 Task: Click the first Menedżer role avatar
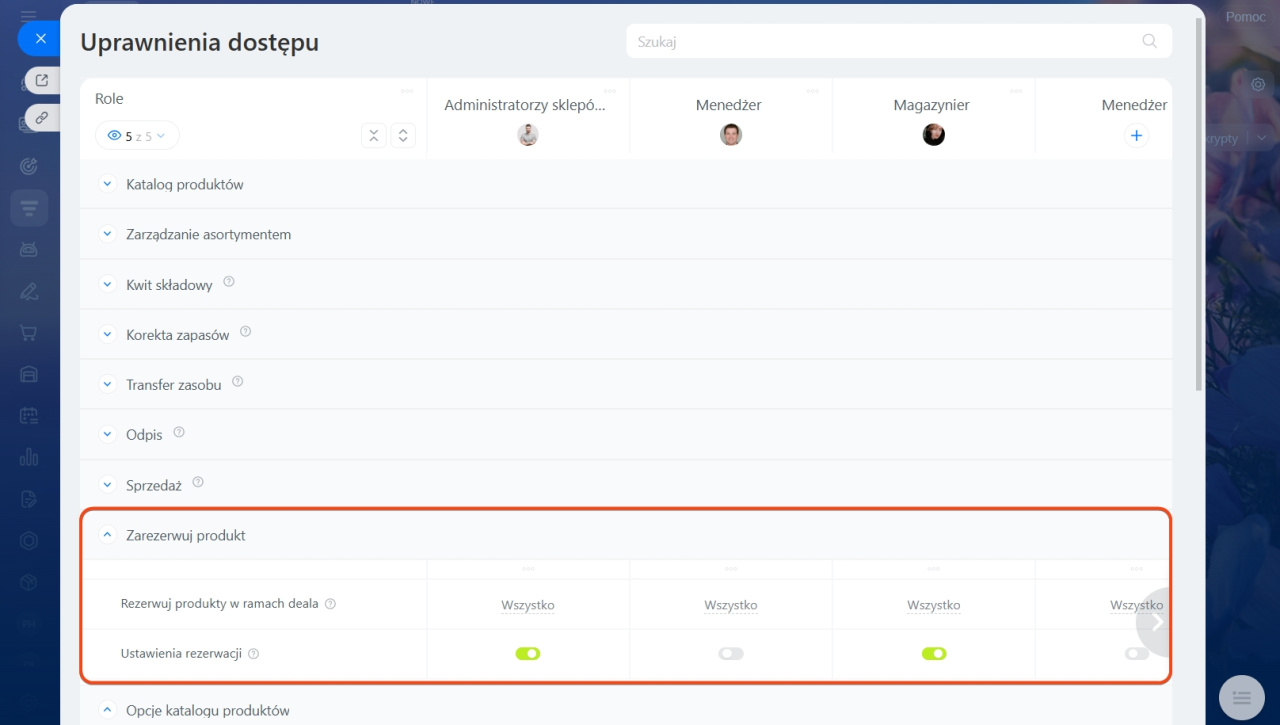(x=731, y=135)
